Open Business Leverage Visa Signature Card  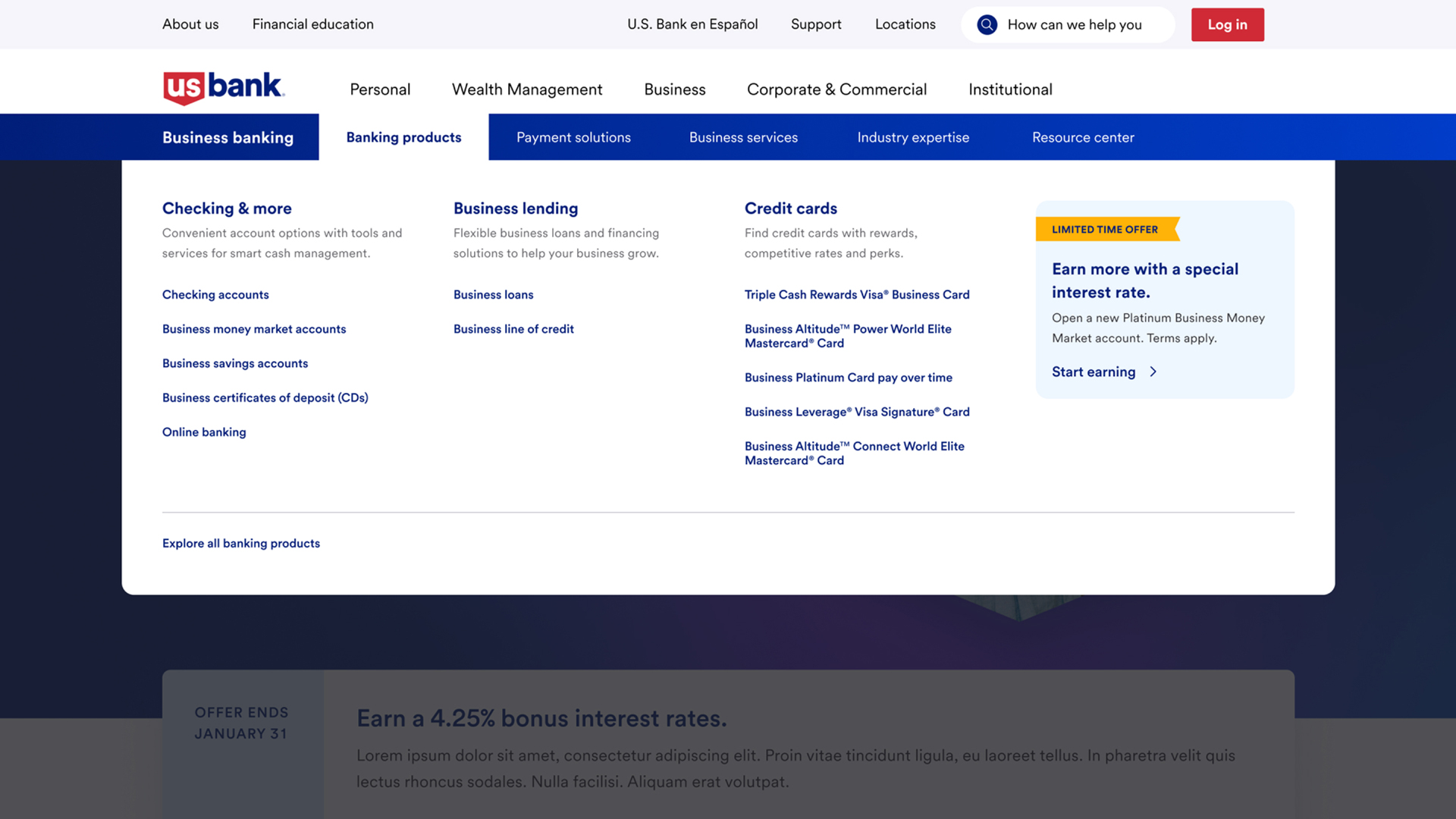coord(857,412)
